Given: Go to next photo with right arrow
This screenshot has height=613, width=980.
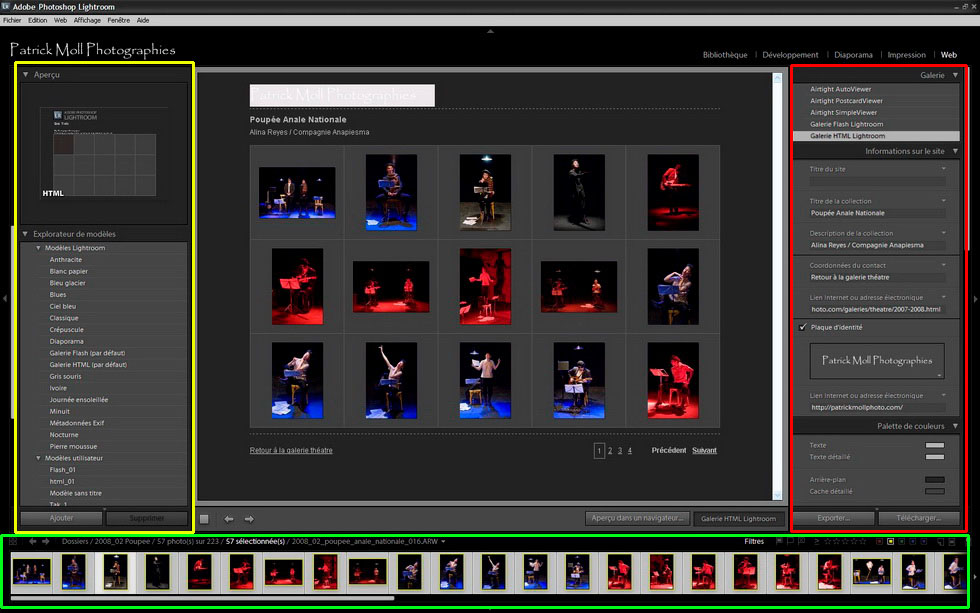Looking at the screenshot, I should coord(249,519).
